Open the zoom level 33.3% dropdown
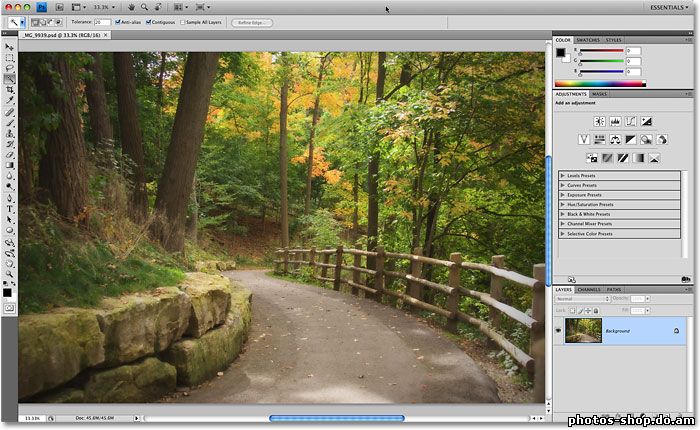Image resolution: width=700 pixels, height=430 pixels. point(104,7)
